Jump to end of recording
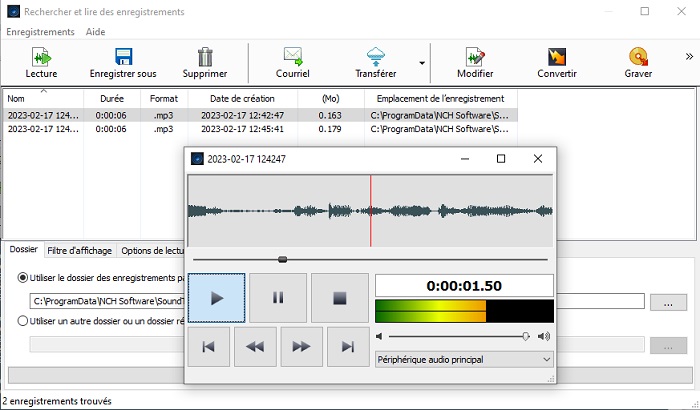This screenshot has height=410, width=700. (348, 347)
